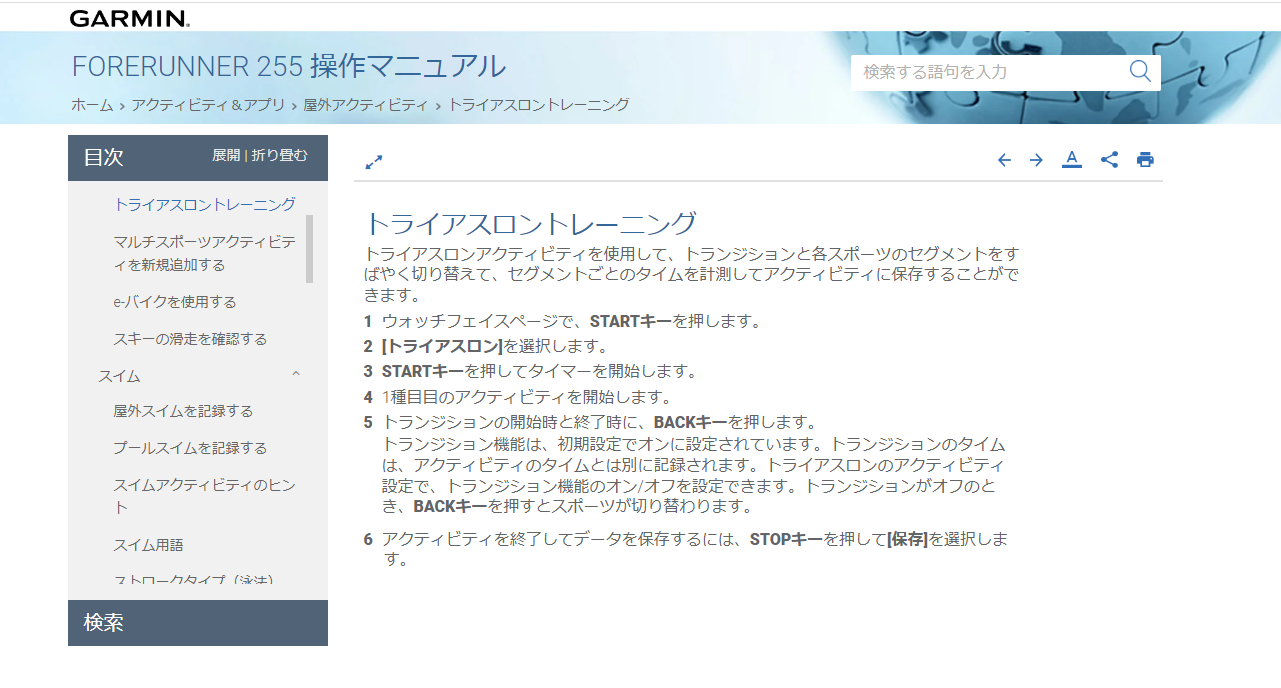1281x688 pixels.
Task: Open スイム用語 topic
Action: click(148, 545)
